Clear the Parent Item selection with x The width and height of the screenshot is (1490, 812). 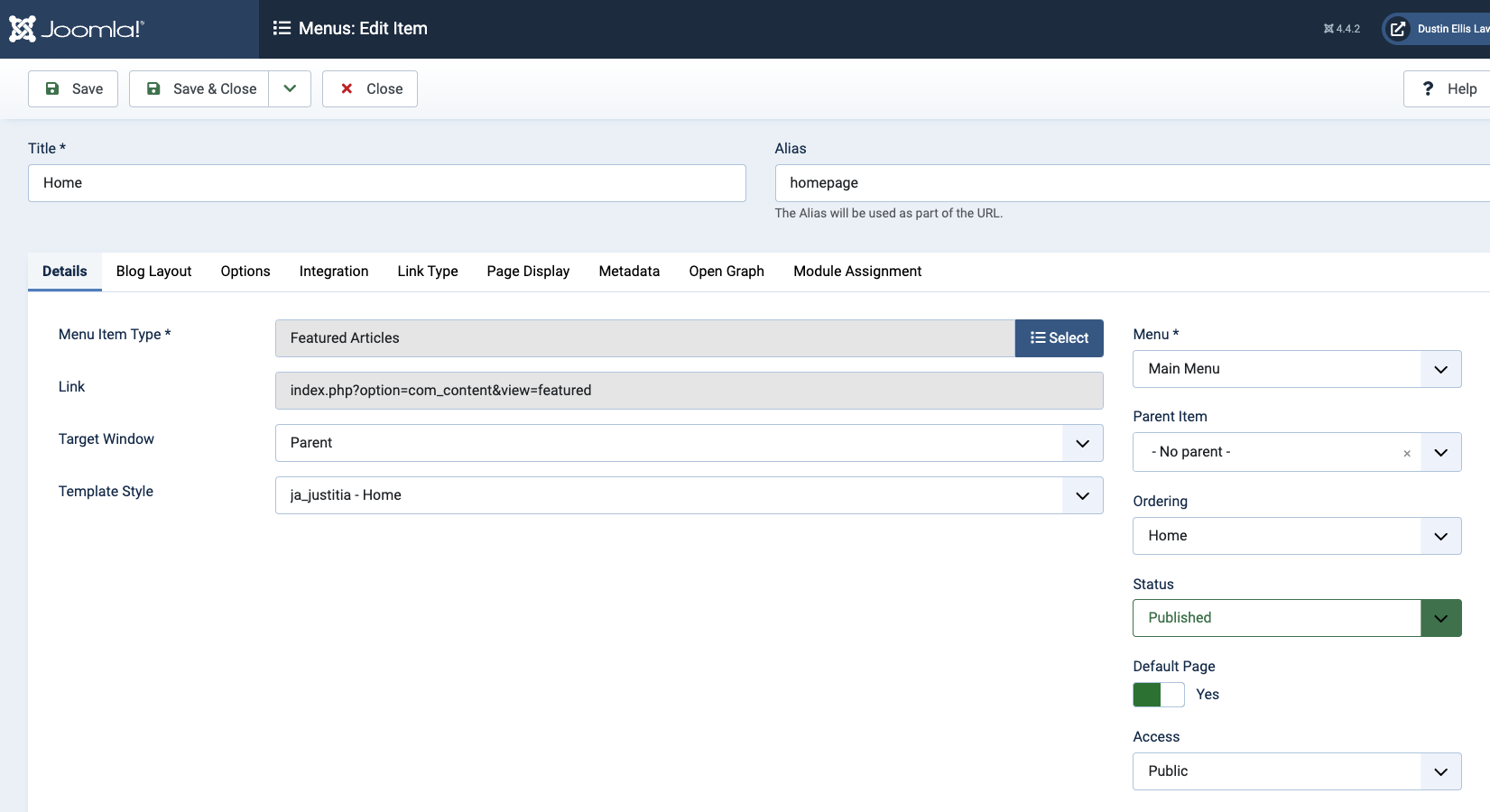click(1406, 454)
